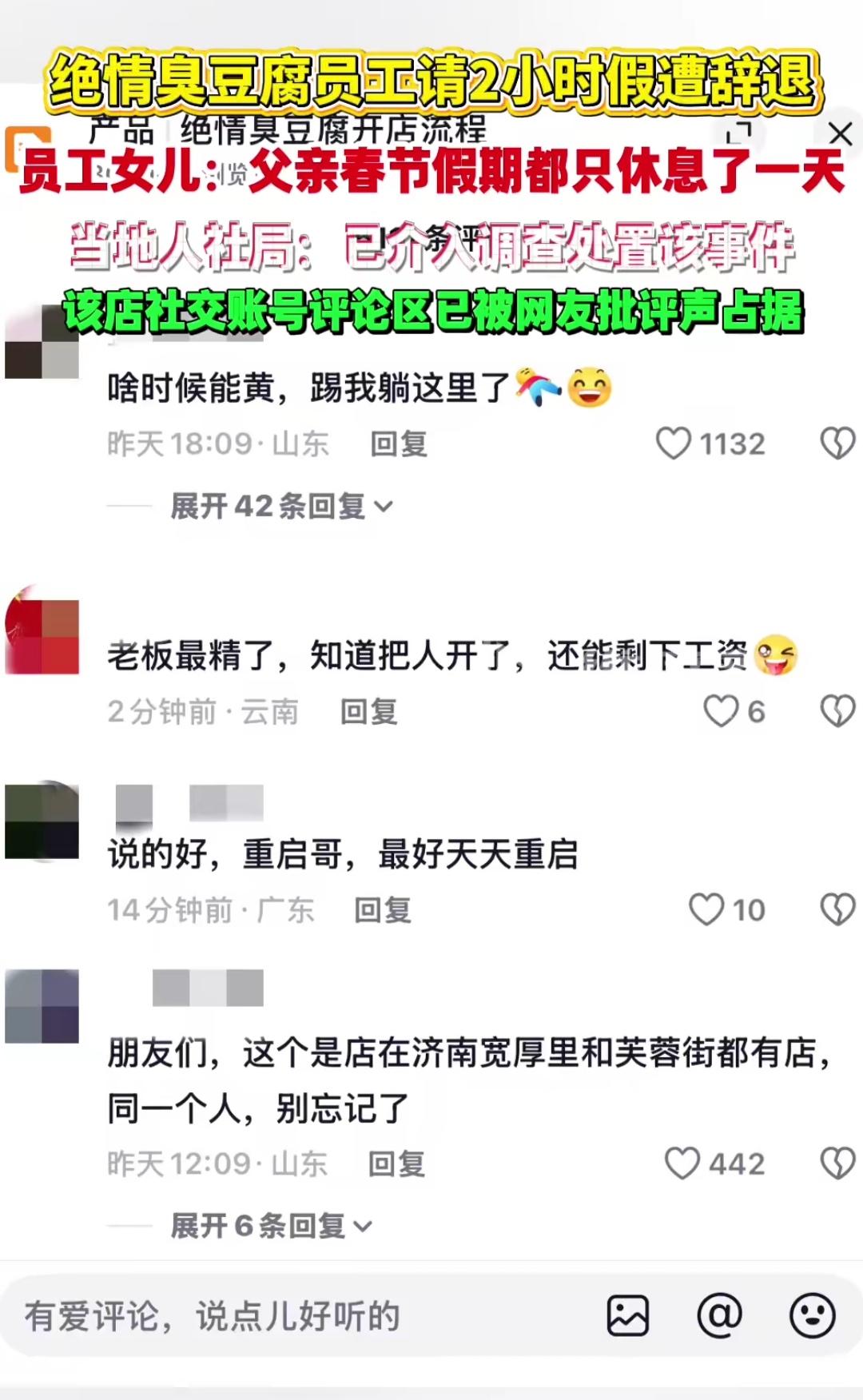Viewport: 863px width, 1400px height.
Task: Dislike the 重启哥 comment
Action: pos(837,909)
